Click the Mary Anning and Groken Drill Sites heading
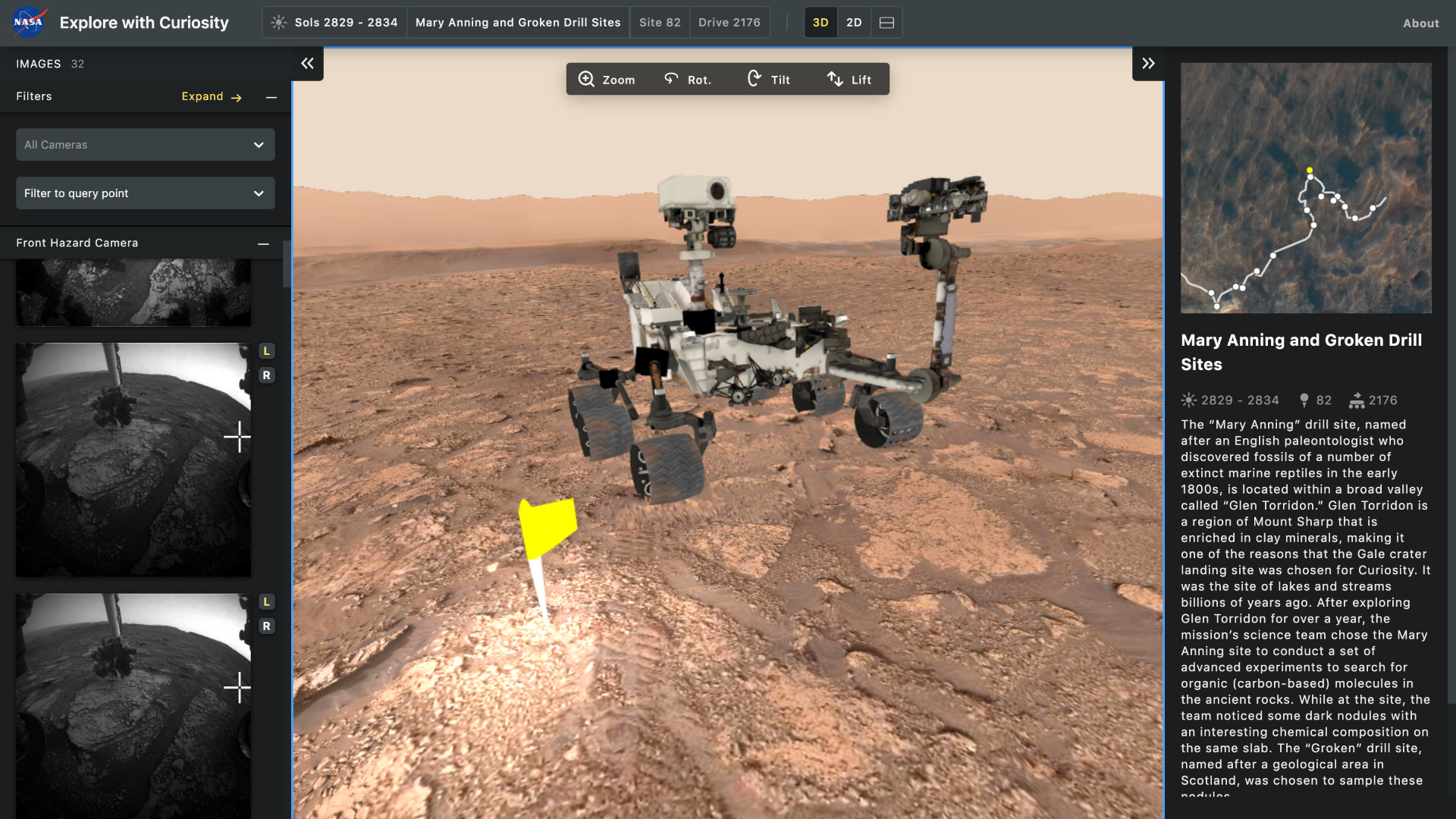The image size is (1456, 819). coord(1301,353)
